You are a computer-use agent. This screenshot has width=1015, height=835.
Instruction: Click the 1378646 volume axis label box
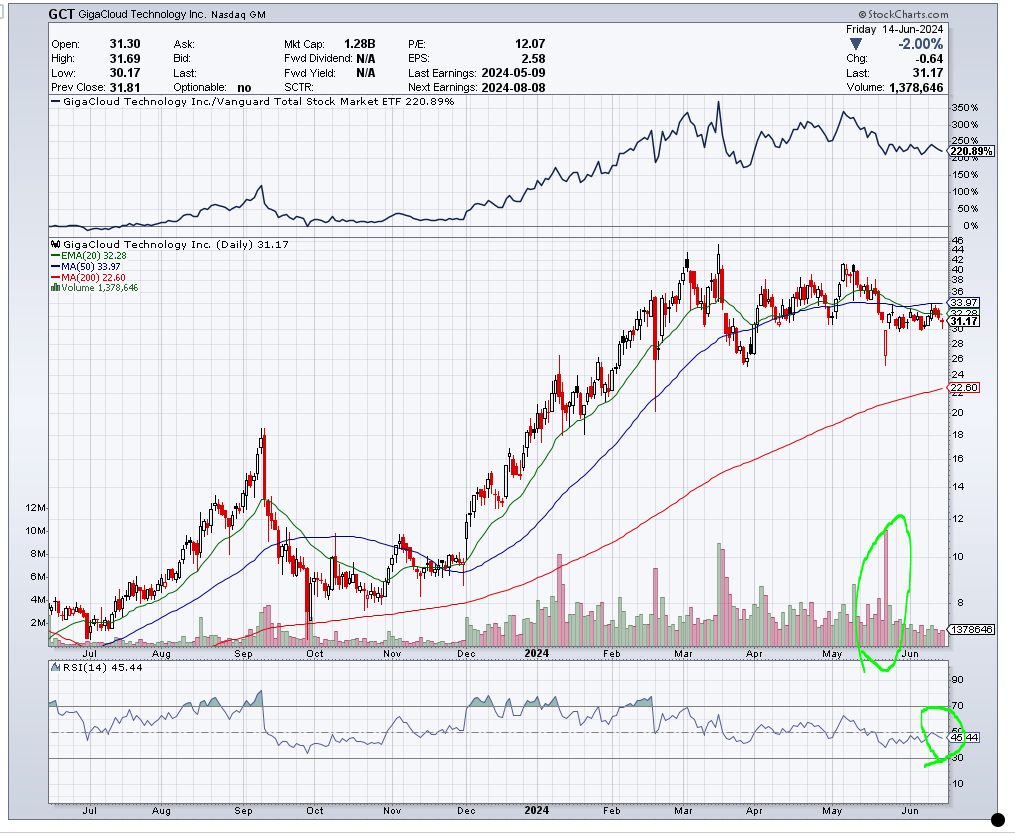(x=971, y=629)
